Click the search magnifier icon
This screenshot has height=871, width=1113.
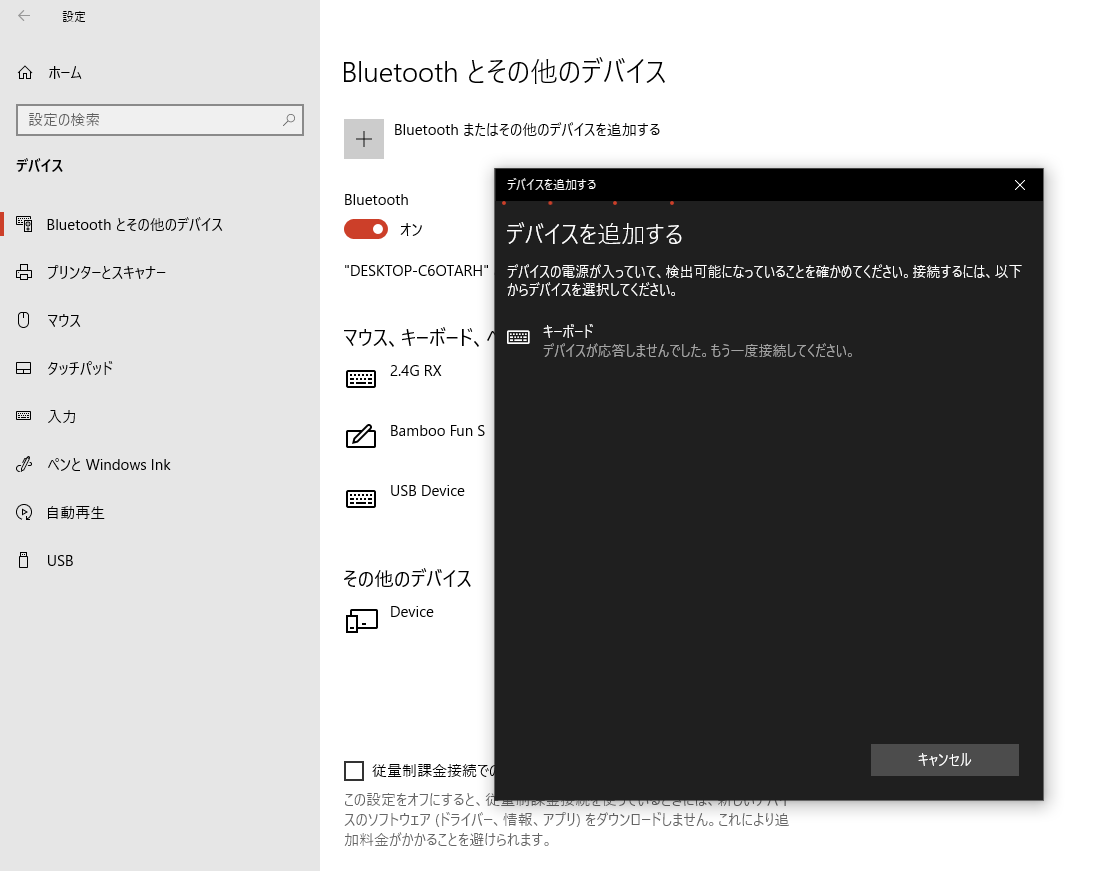289,120
